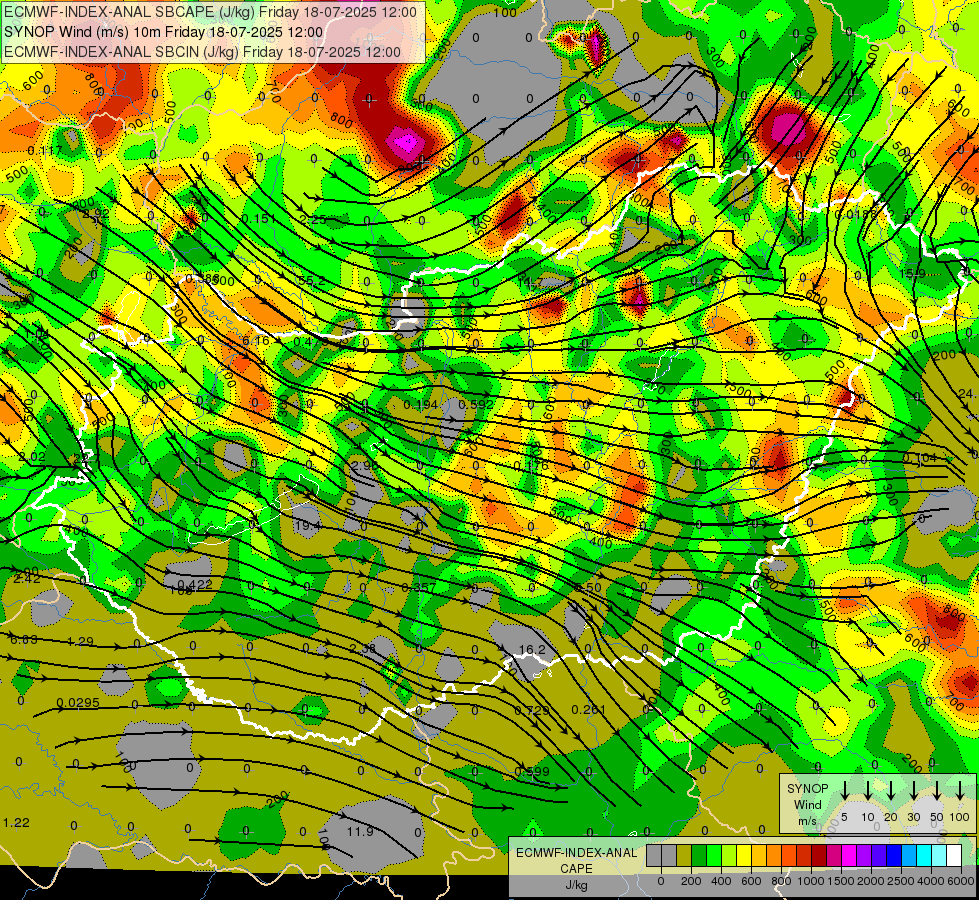Click the 0.104 value on the map
The width and height of the screenshot is (979, 900).
click(920, 458)
